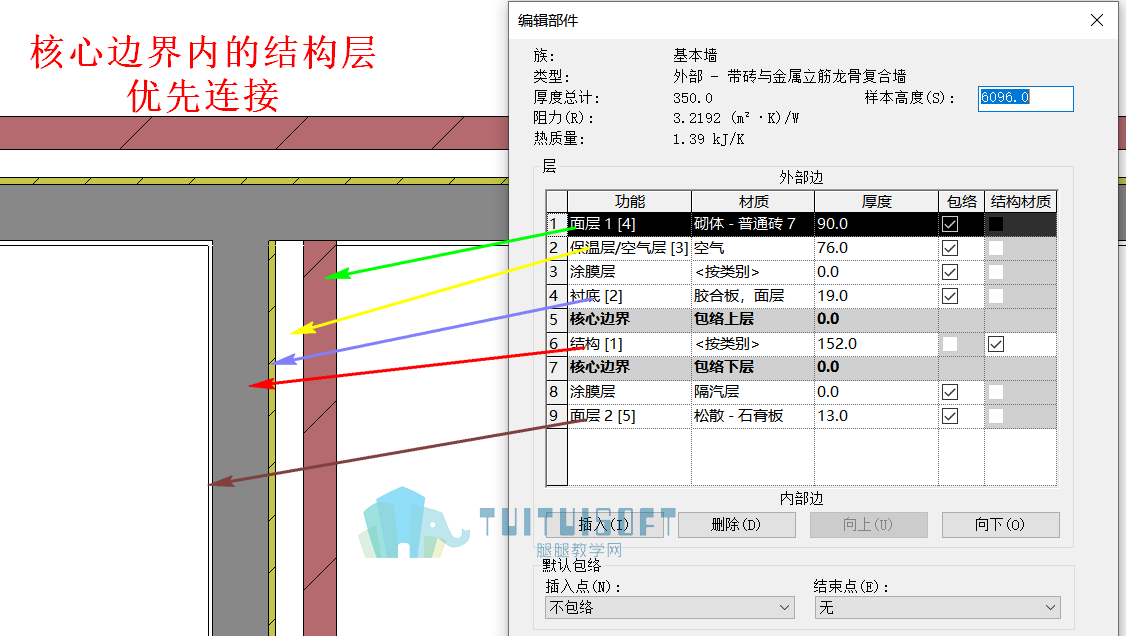Toggle 结构材质 checkbox for 面层 1 [4] row
This screenshot has height=636, width=1126.
point(995,224)
